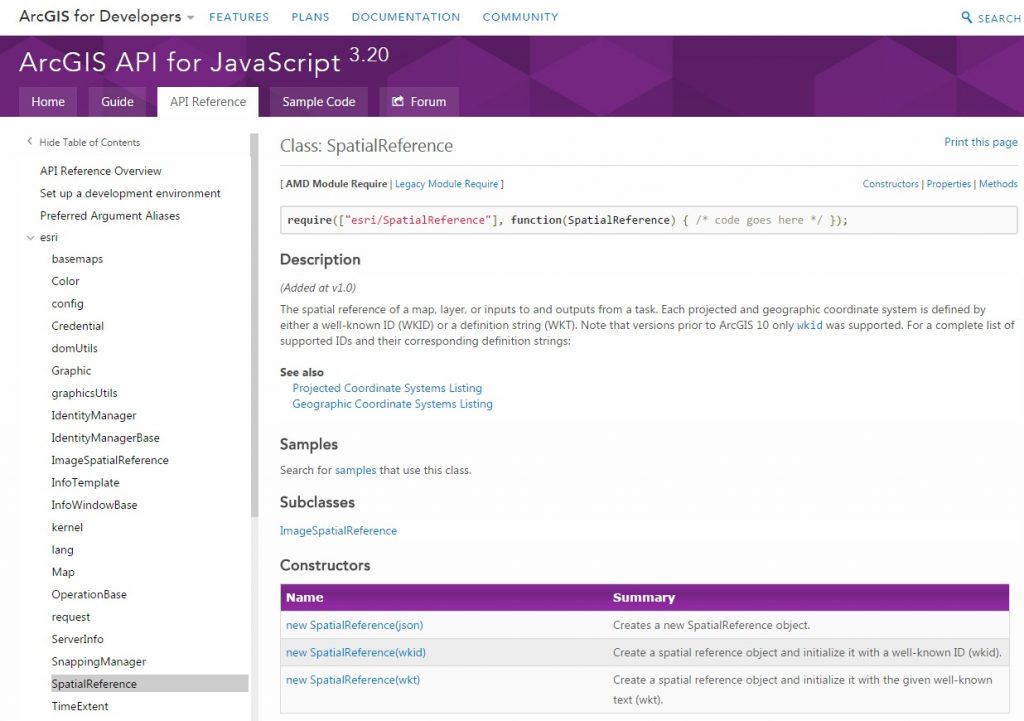Open the Legacy Module Require link

446,183
